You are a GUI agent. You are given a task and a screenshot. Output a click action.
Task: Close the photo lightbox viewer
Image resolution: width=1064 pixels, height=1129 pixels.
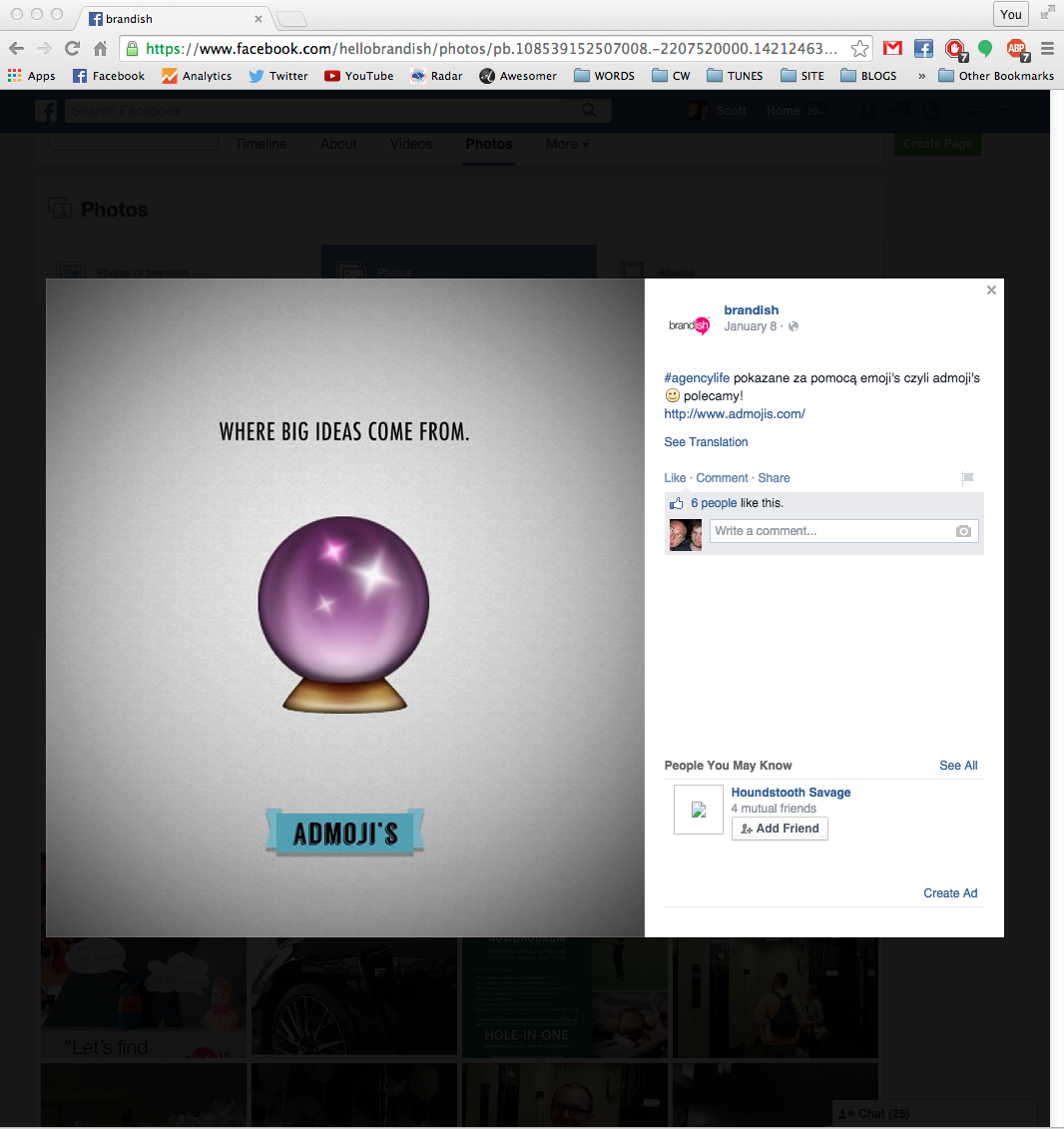coord(991,290)
